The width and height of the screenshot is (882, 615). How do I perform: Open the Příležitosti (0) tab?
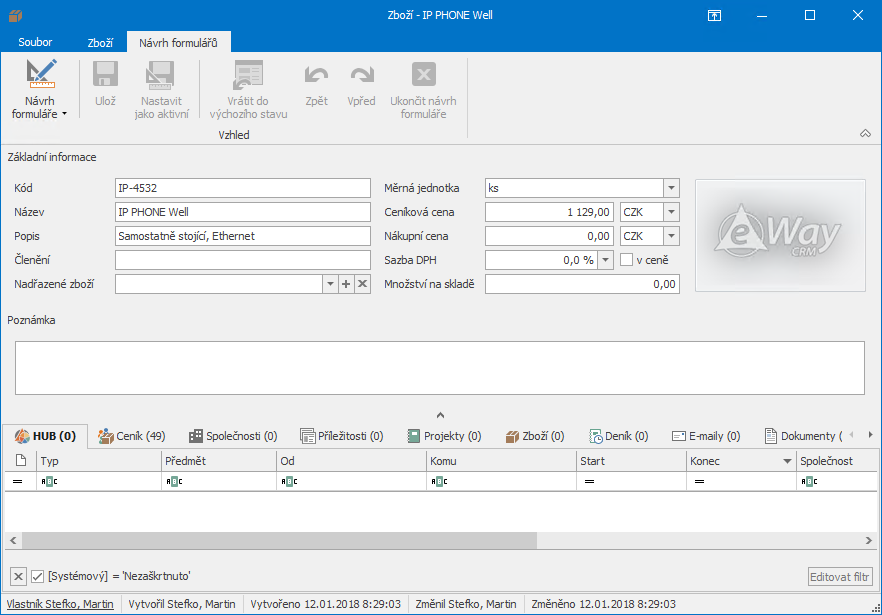[342, 436]
